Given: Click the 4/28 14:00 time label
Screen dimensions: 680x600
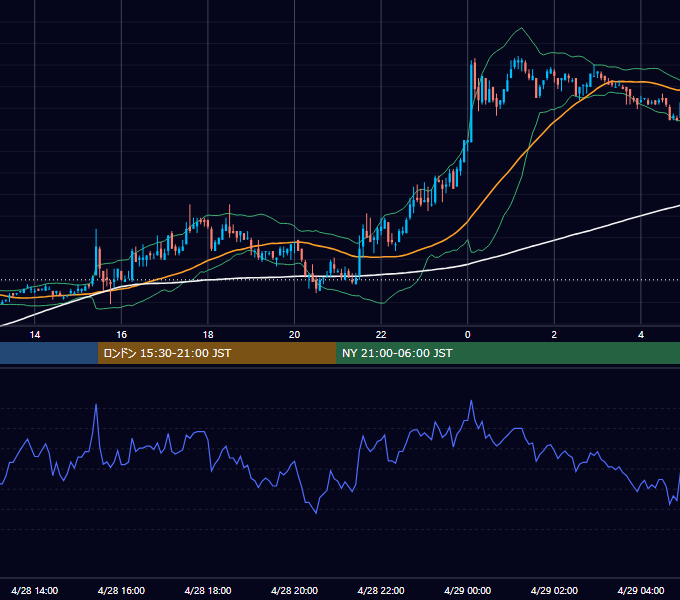Looking at the screenshot, I should pos(35,590).
